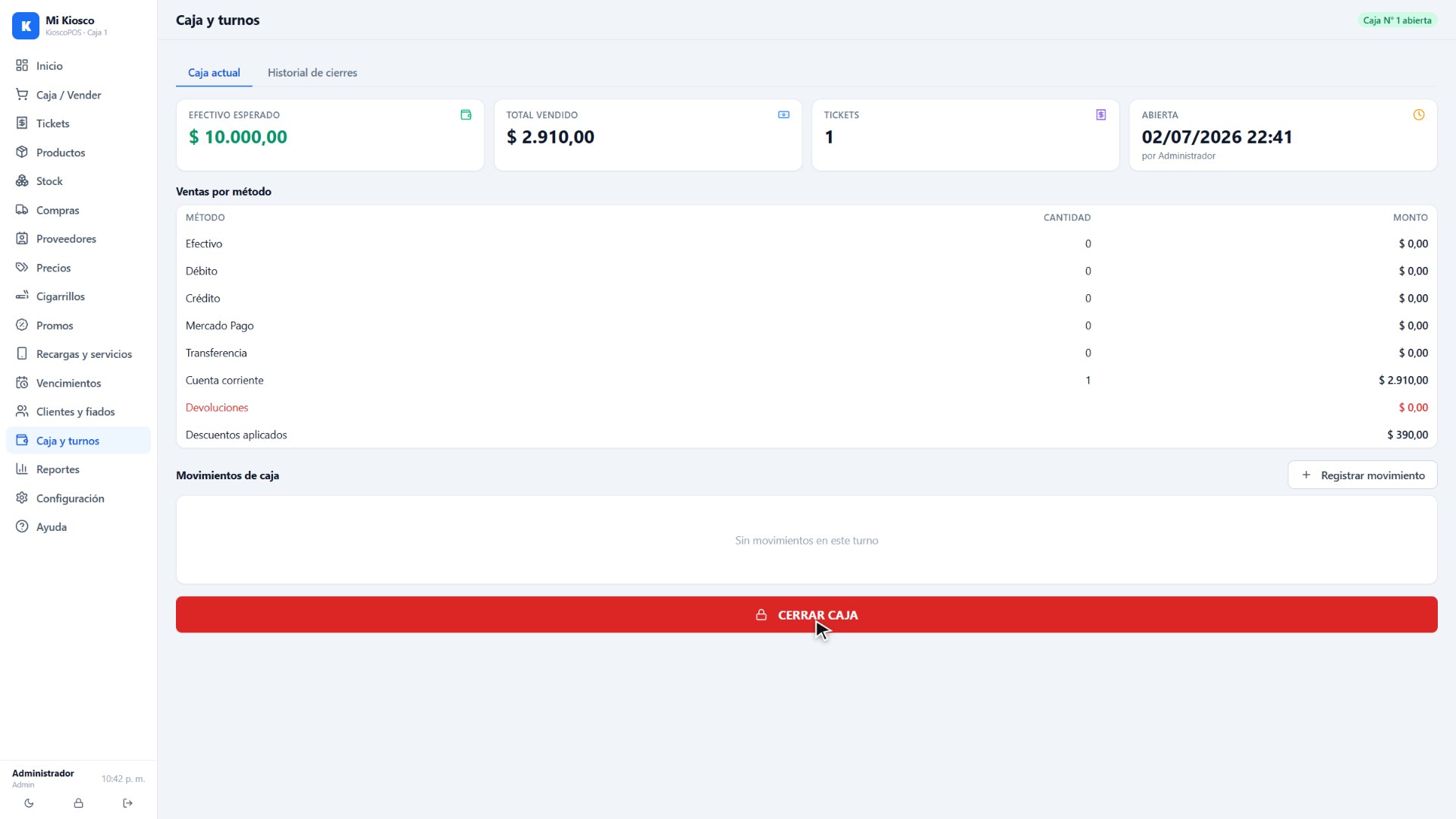Click the Mi Kiosco logo
This screenshot has width=1456, height=819.
26,26
